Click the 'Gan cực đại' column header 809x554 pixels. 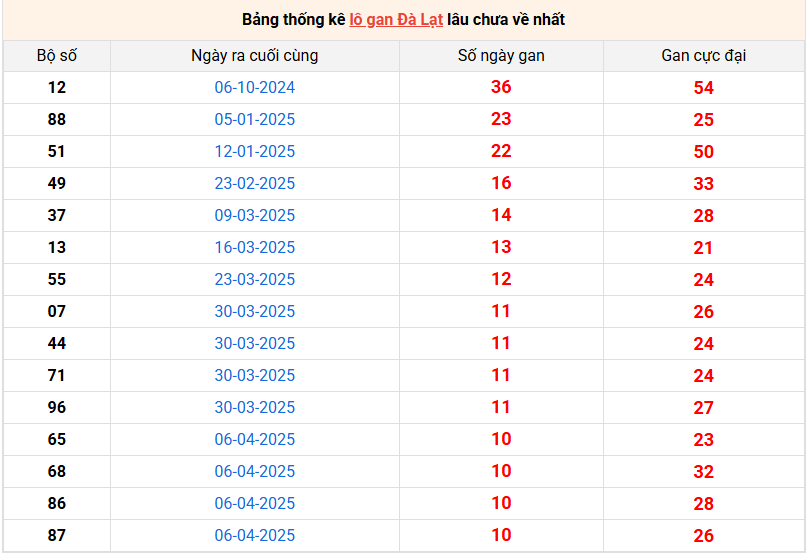[x=704, y=56]
